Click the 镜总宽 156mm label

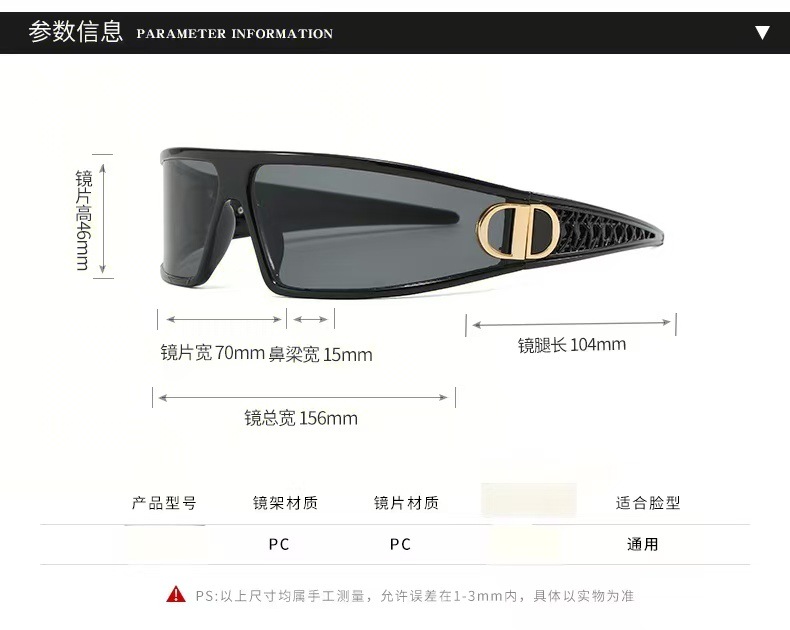click(x=301, y=418)
